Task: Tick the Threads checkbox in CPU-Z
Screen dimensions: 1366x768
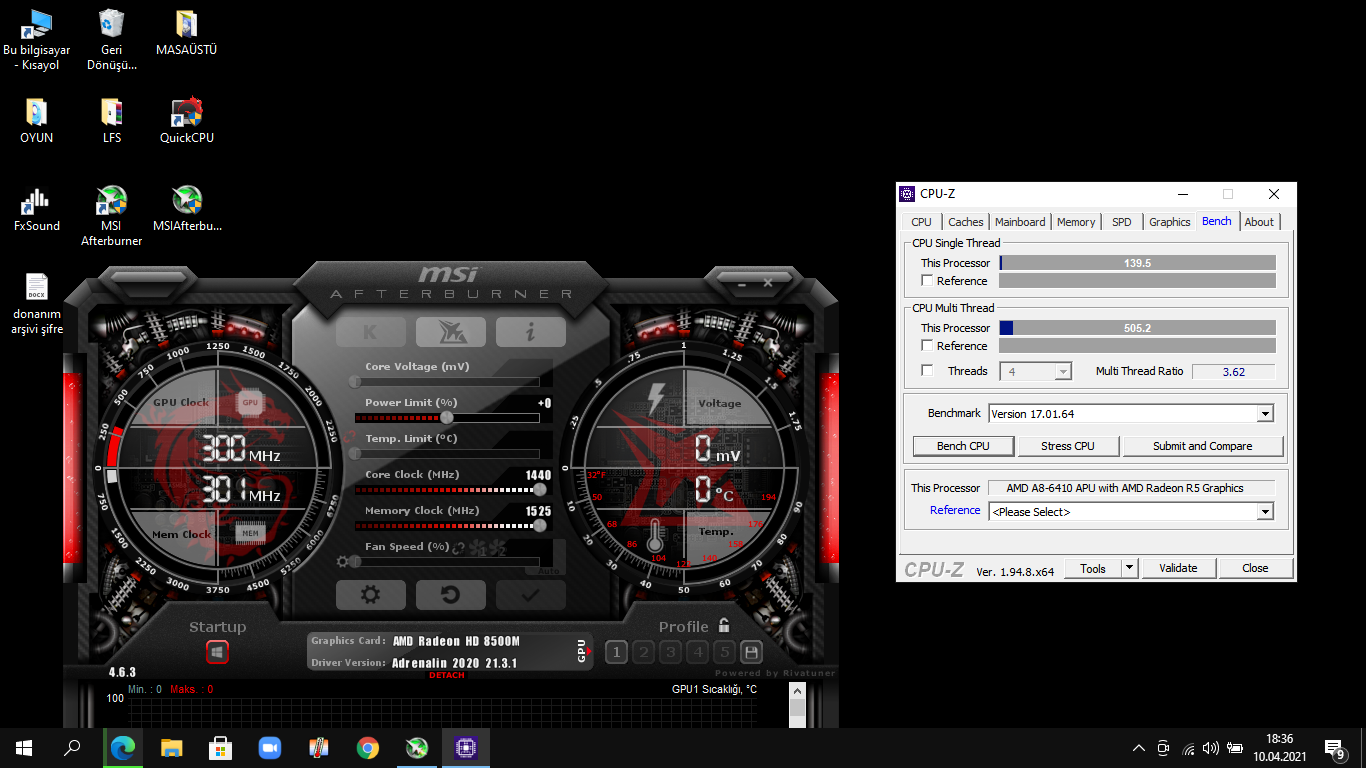Action: coord(927,371)
